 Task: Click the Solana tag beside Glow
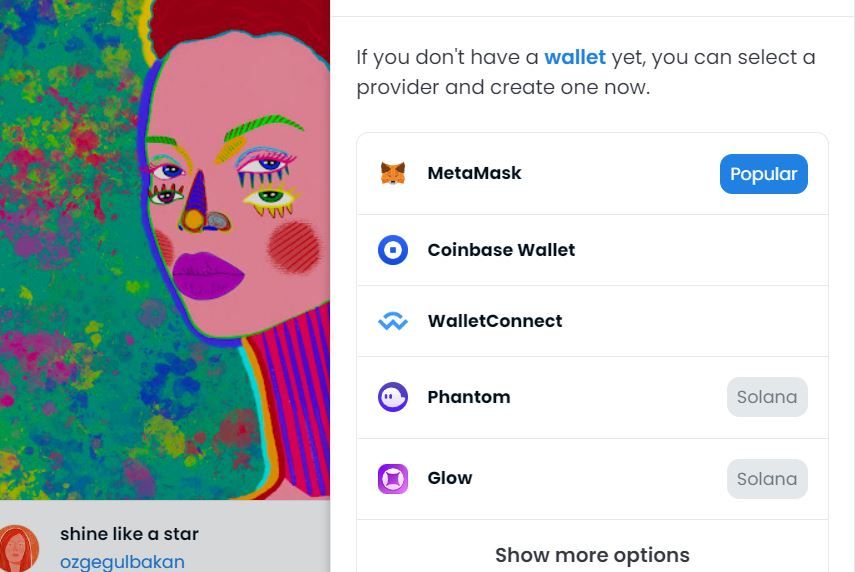[x=767, y=479]
